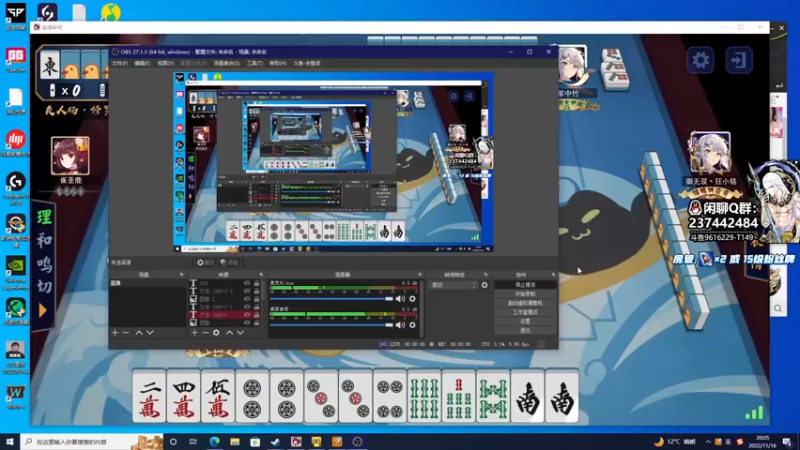Viewport: 800px width, 450px height.
Task: Remove selected scene with minus icon
Action: [x=126, y=333]
